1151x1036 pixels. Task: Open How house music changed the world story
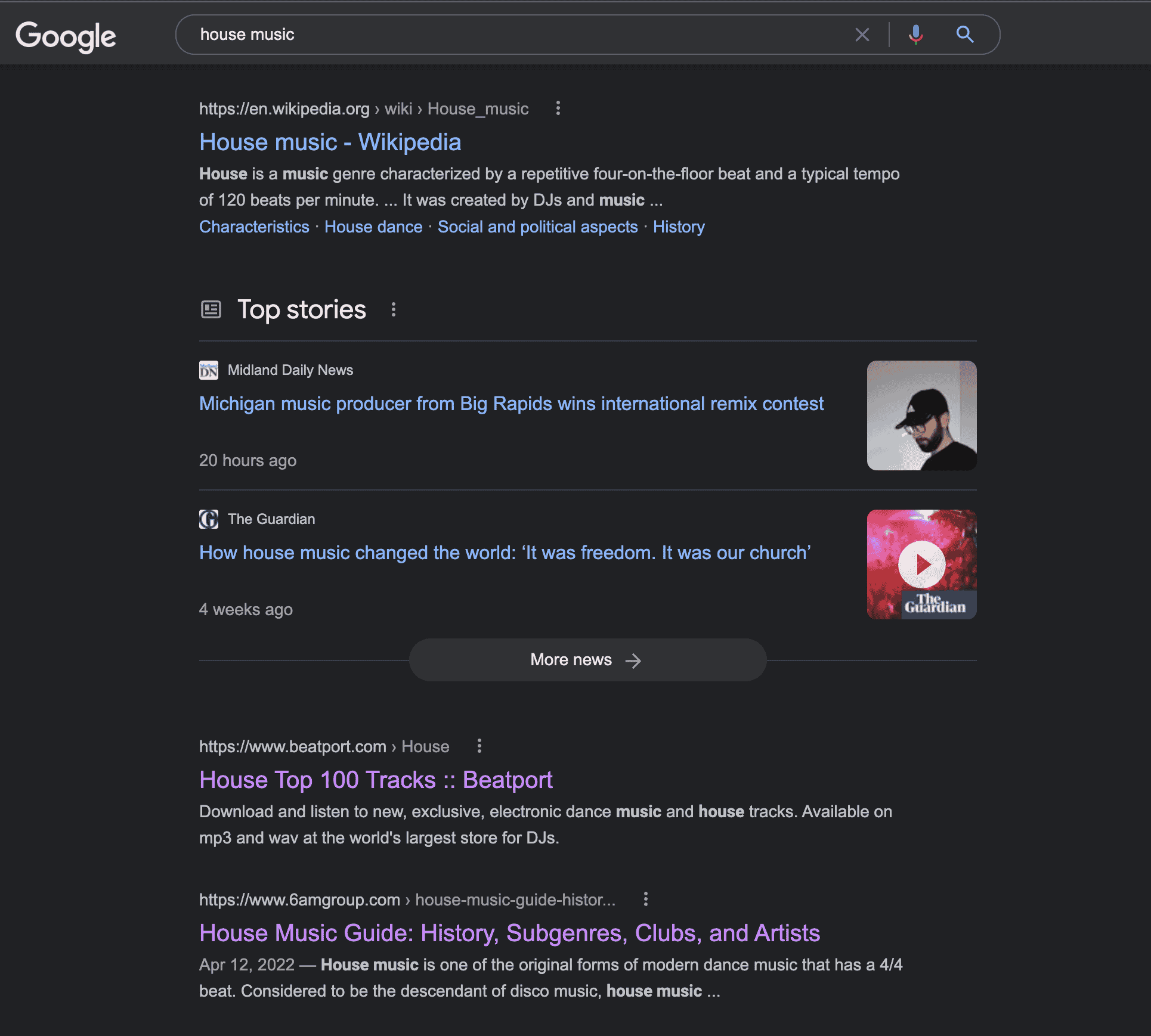pos(505,553)
